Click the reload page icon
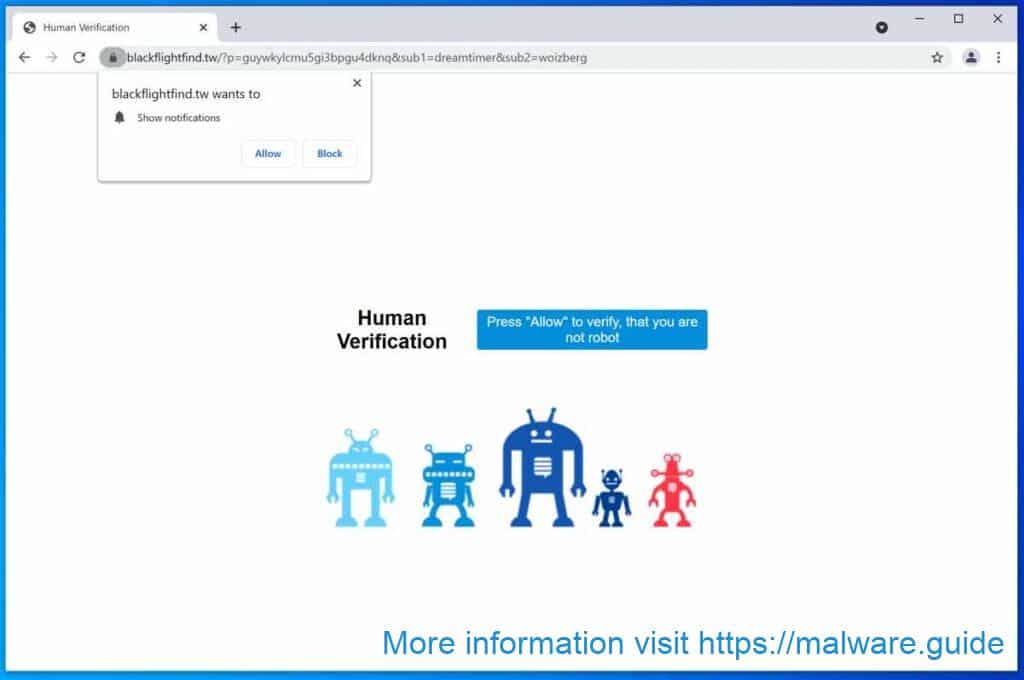The height and width of the screenshot is (680, 1024). click(79, 58)
